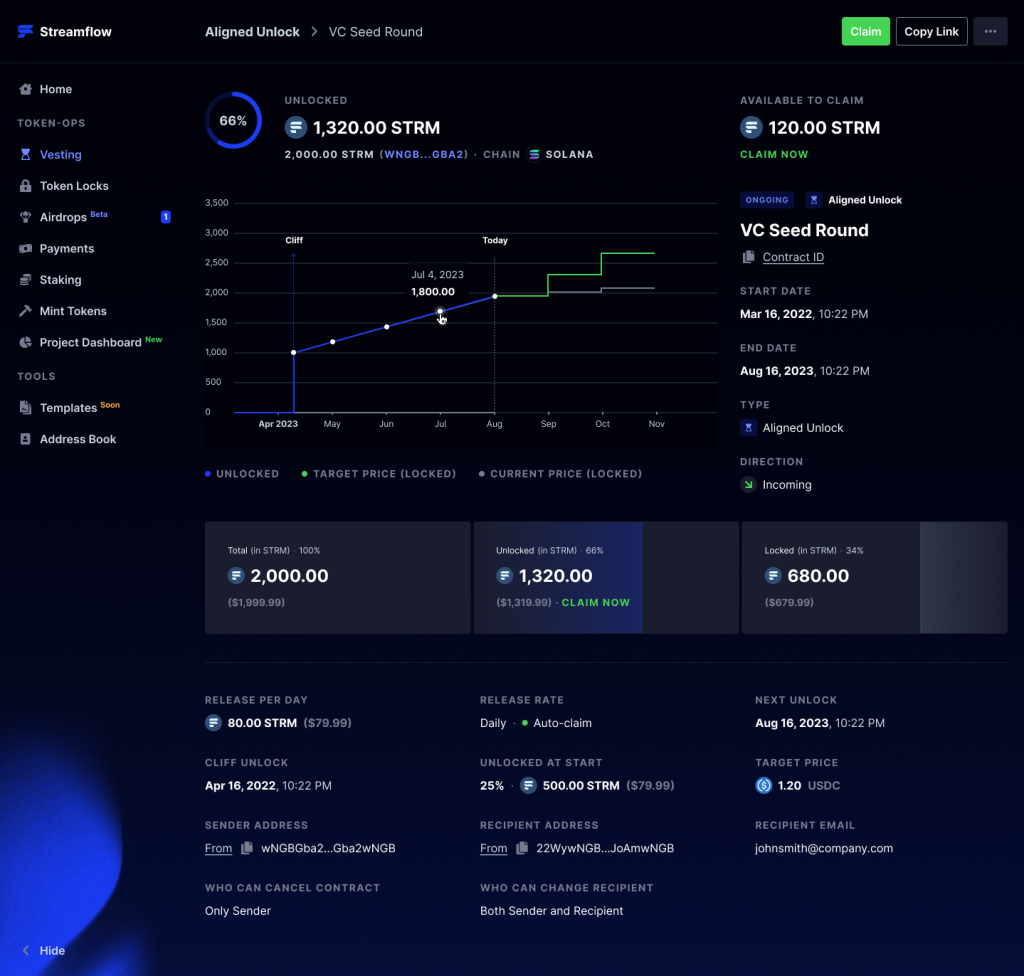Click the Home house icon

[25, 89]
